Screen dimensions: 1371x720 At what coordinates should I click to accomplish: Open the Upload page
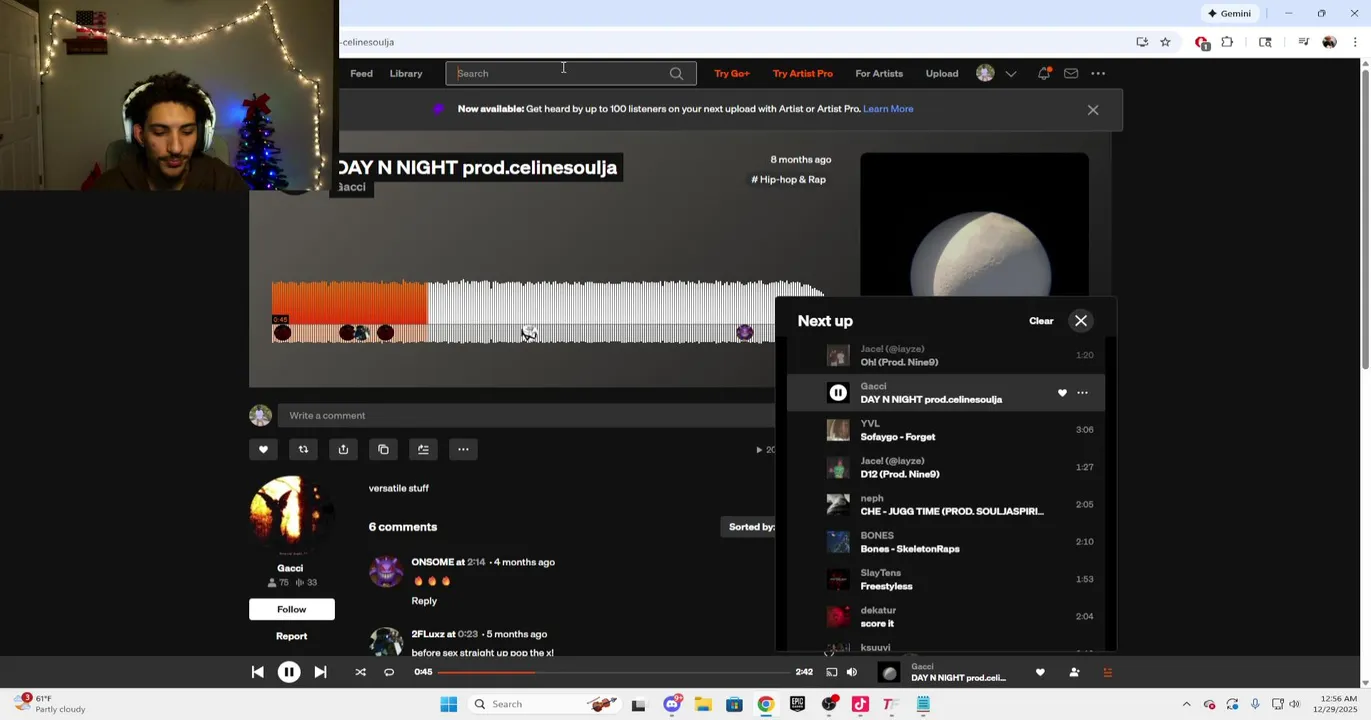tap(942, 73)
